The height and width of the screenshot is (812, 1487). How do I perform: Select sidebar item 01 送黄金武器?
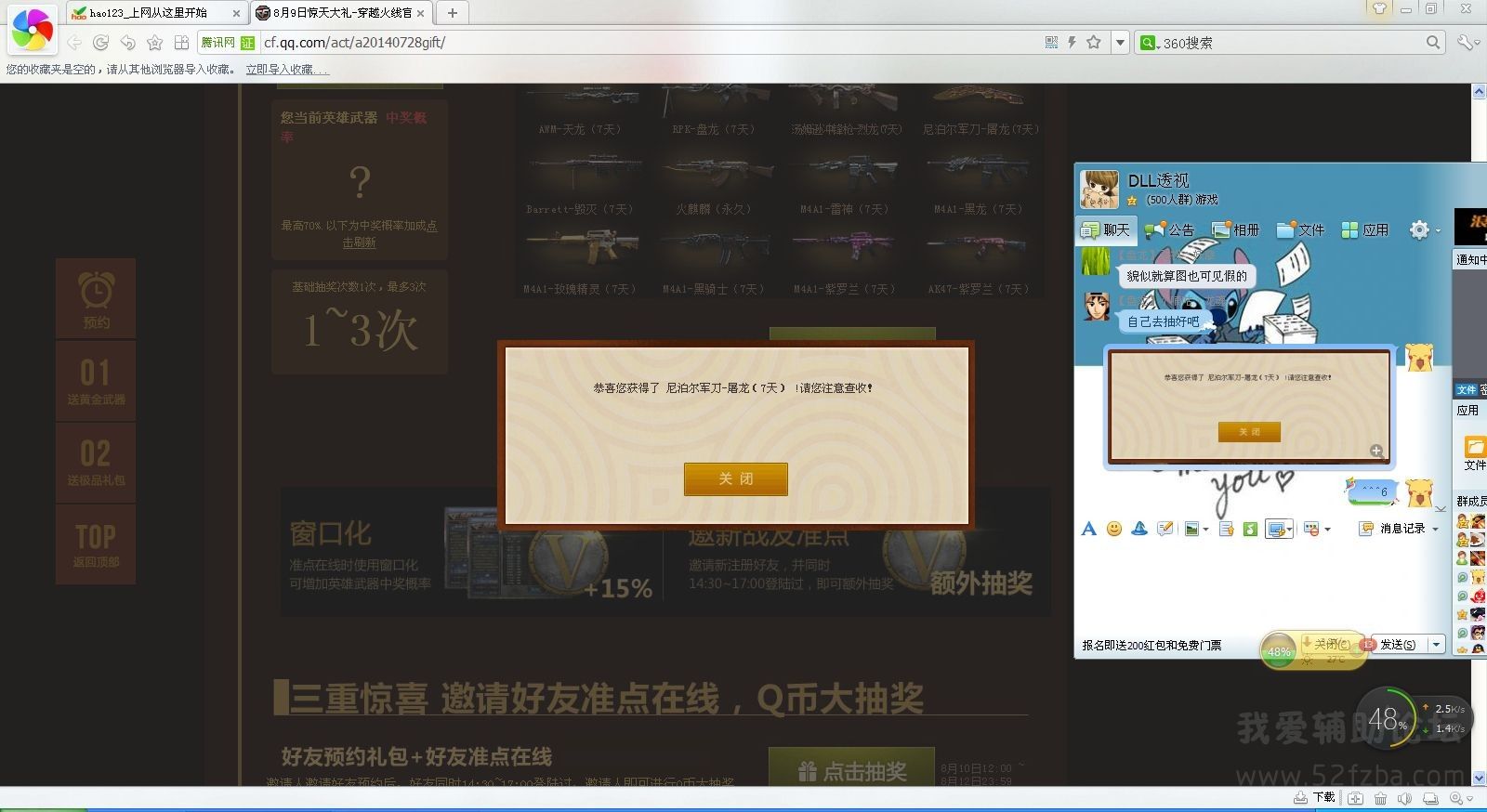tap(96, 381)
